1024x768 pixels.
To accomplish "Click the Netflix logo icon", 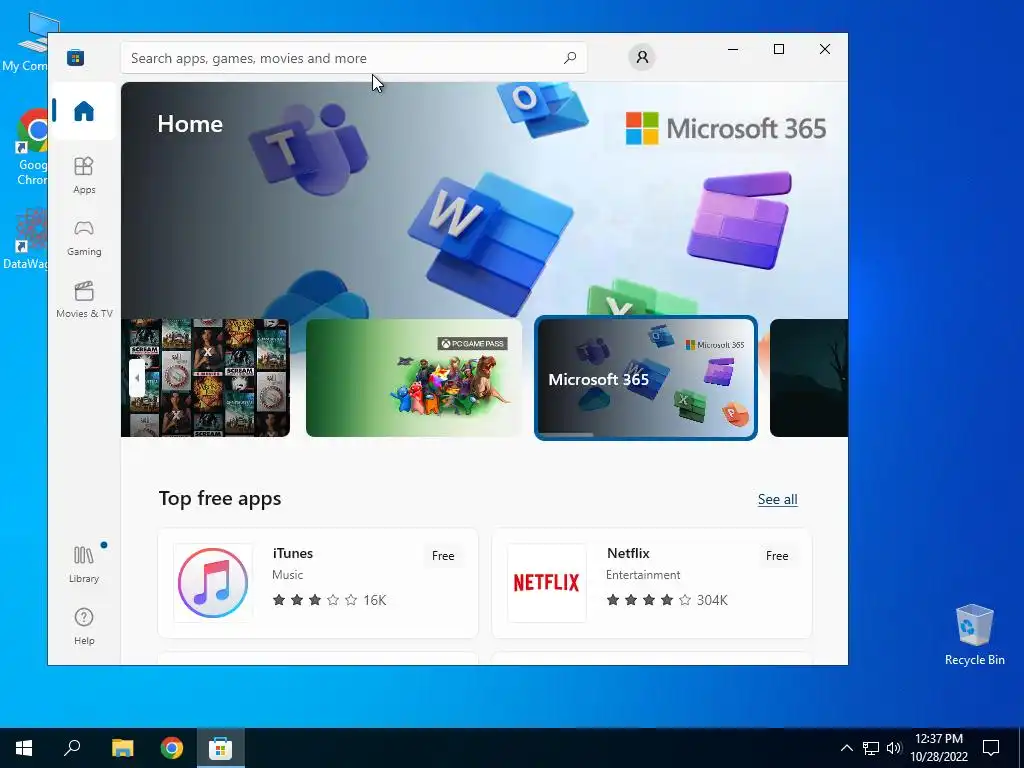I will coord(547,583).
